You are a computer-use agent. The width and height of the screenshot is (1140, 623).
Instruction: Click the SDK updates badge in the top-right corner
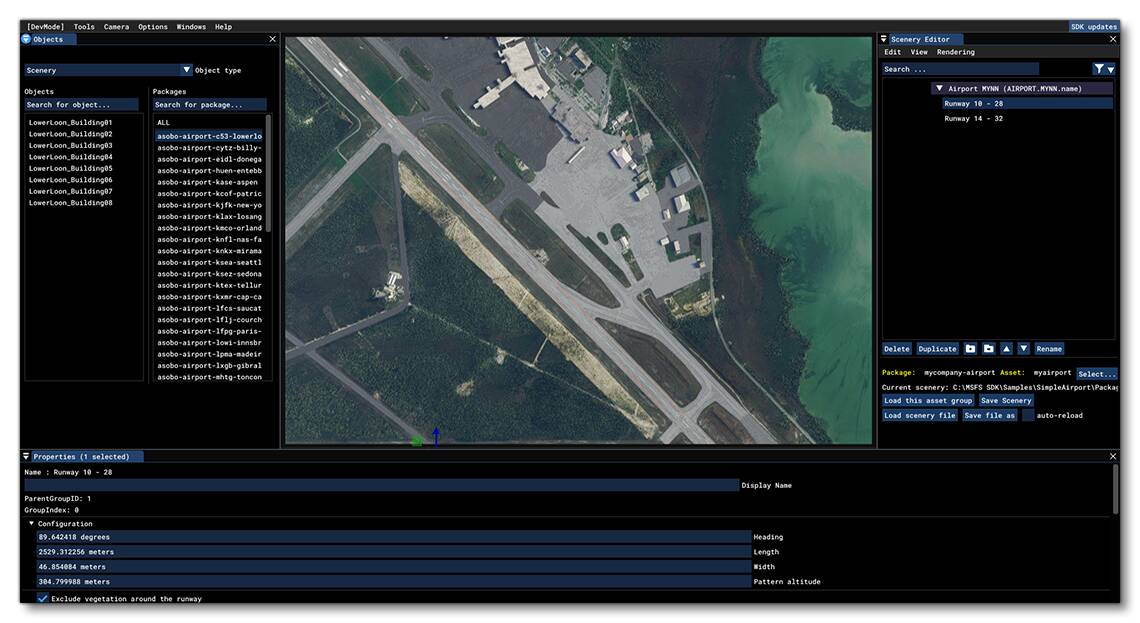(x=1093, y=26)
